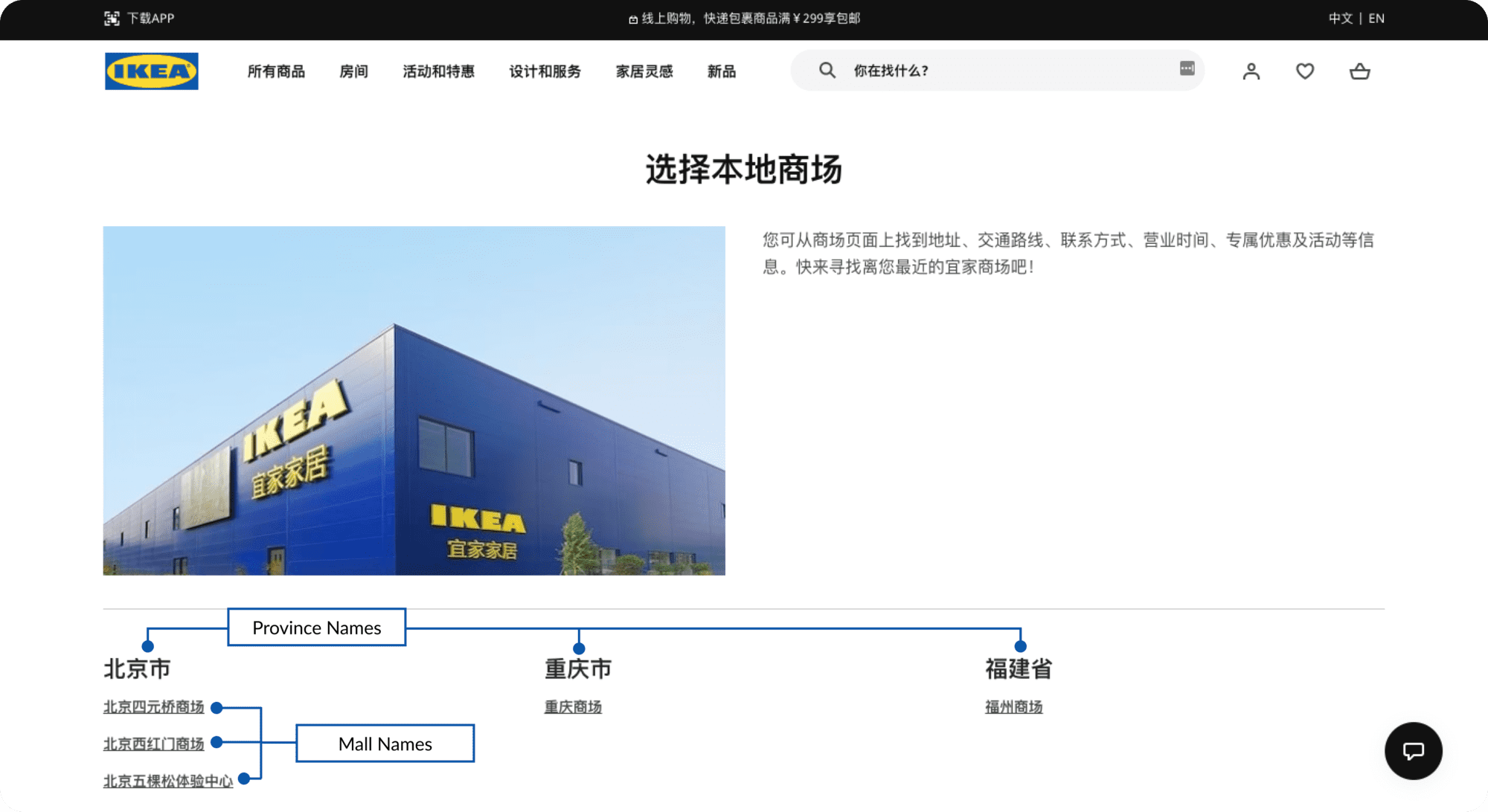Click the 重庆市 province heading
Image resolution: width=1488 pixels, height=812 pixels.
(x=578, y=668)
